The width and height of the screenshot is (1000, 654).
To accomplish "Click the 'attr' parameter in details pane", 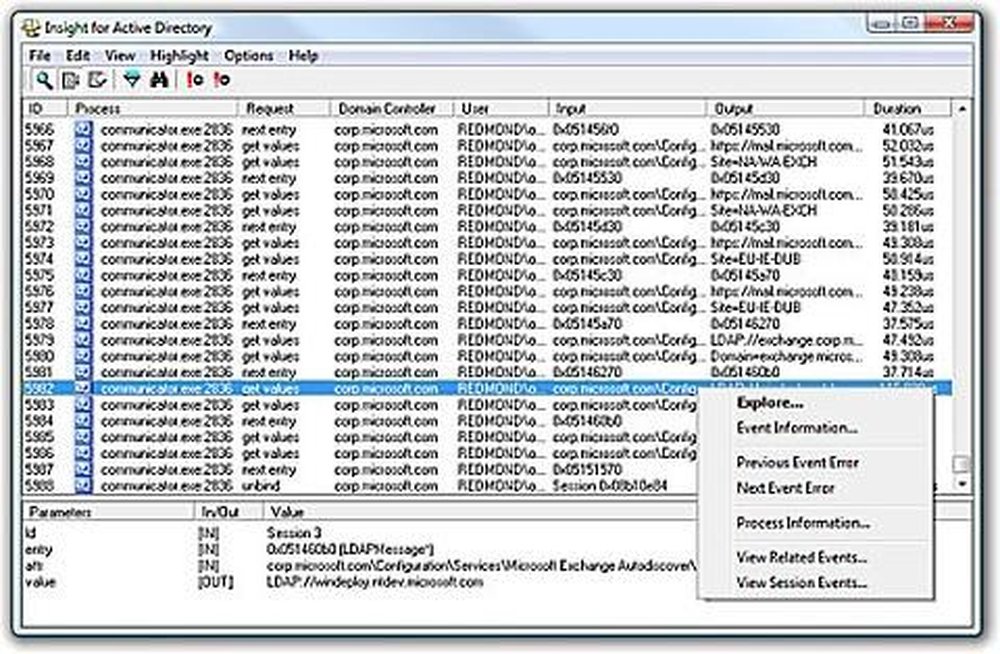I will (34, 566).
